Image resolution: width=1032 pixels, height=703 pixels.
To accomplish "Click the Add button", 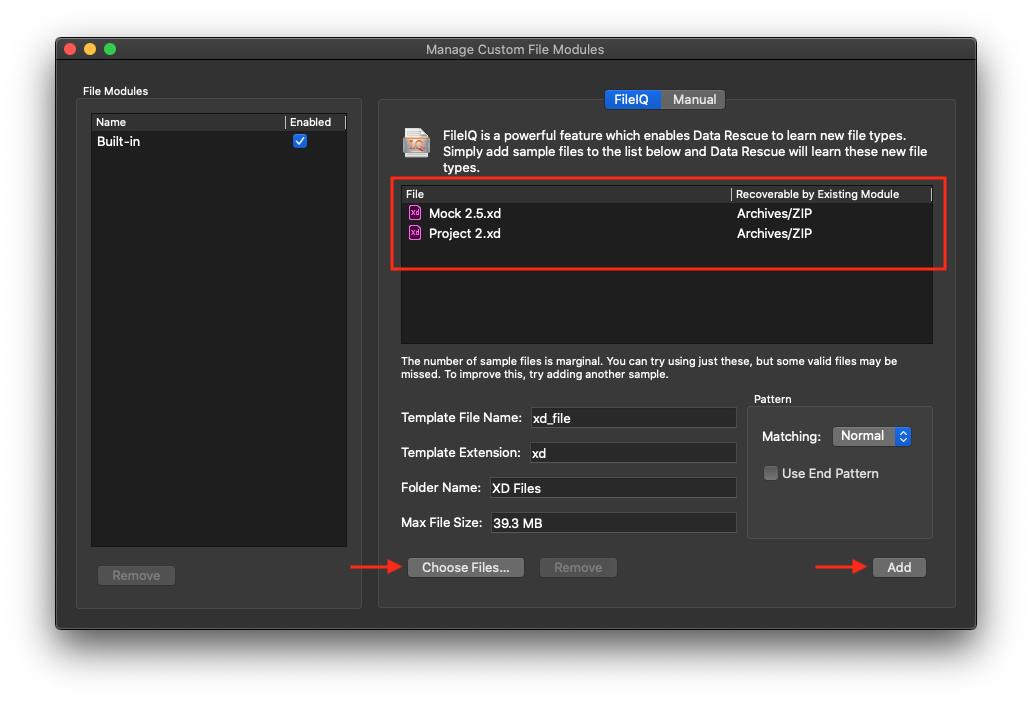I will click(x=898, y=567).
